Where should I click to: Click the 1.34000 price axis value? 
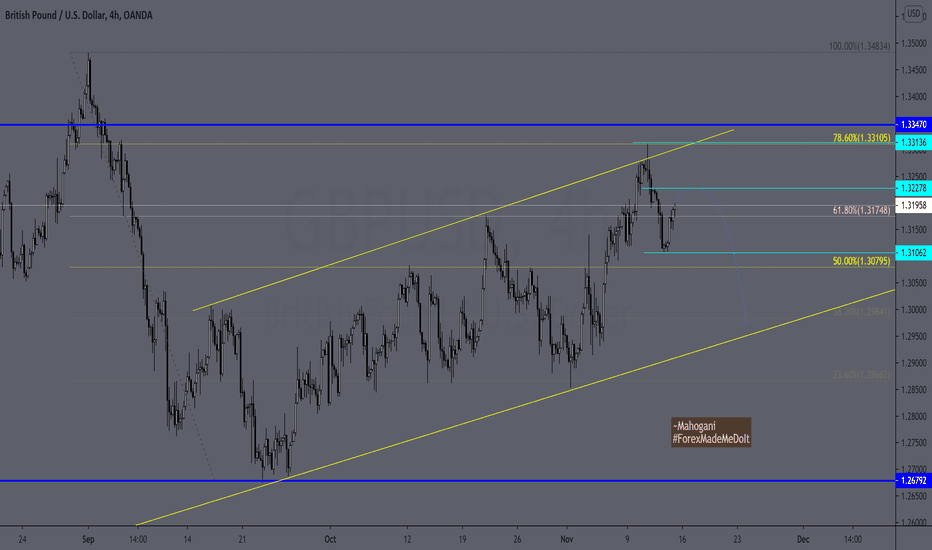(914, 97)
